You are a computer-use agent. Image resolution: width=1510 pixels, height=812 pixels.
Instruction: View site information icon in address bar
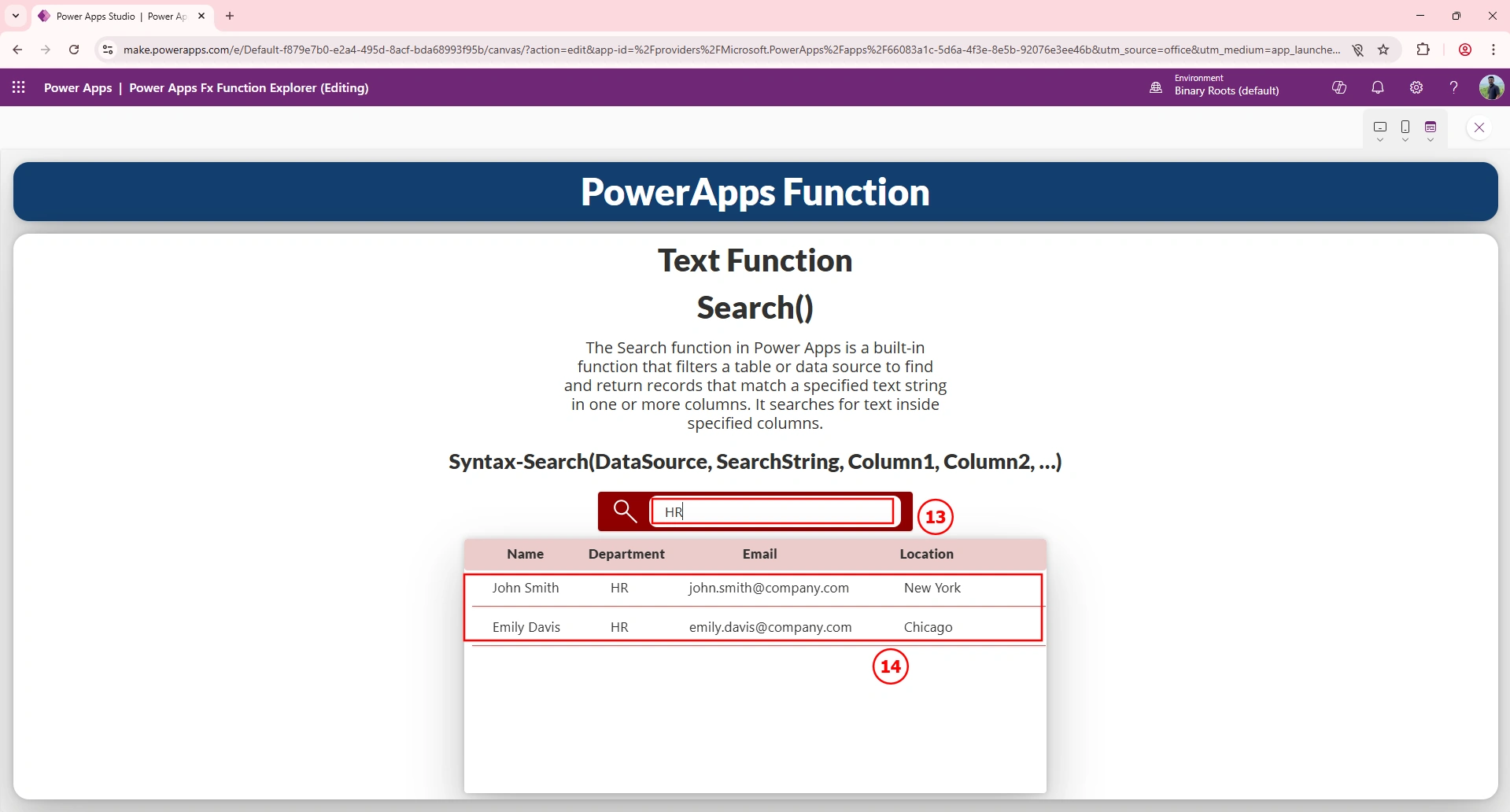tap(108, 50)
